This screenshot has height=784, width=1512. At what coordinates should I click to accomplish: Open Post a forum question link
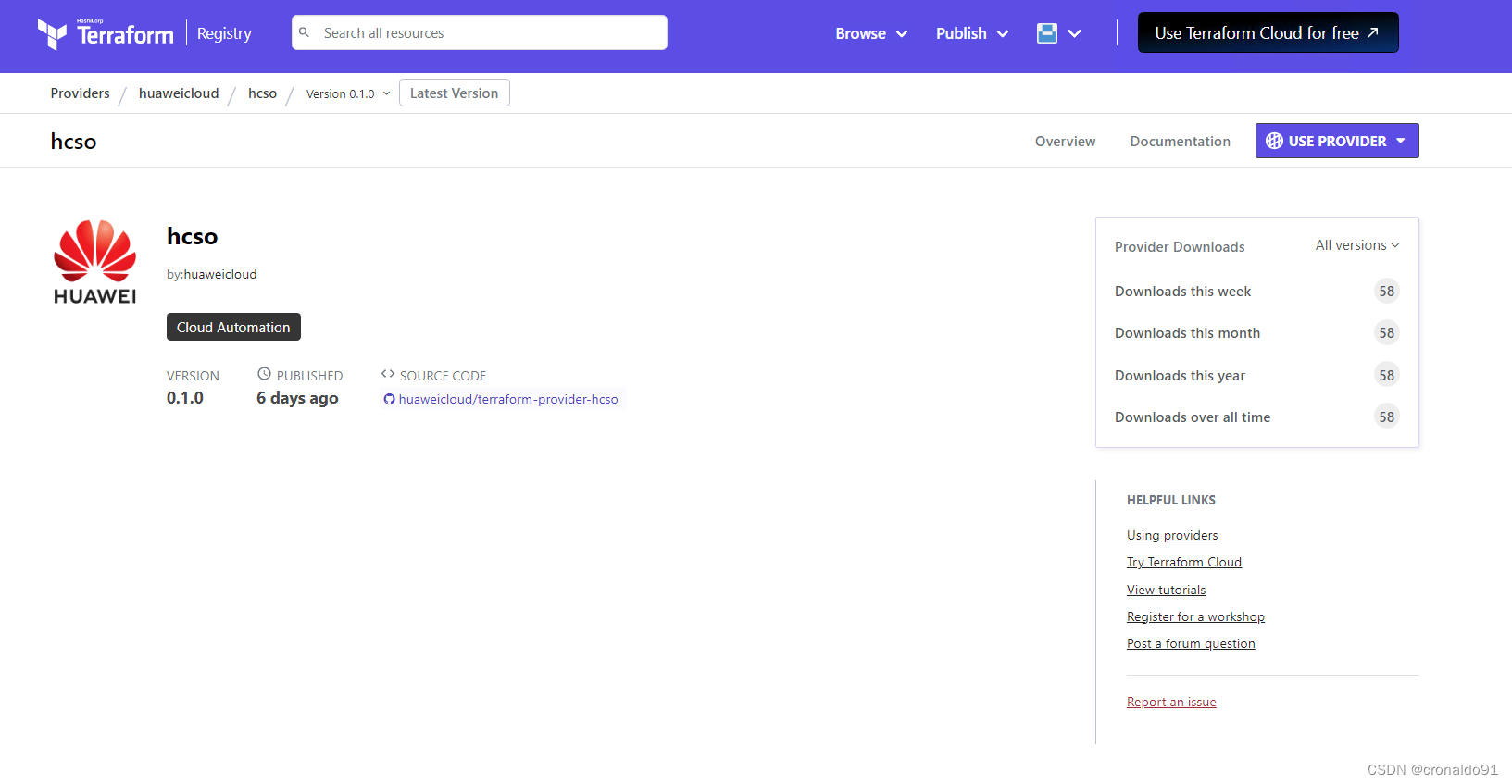(1191, 643)
